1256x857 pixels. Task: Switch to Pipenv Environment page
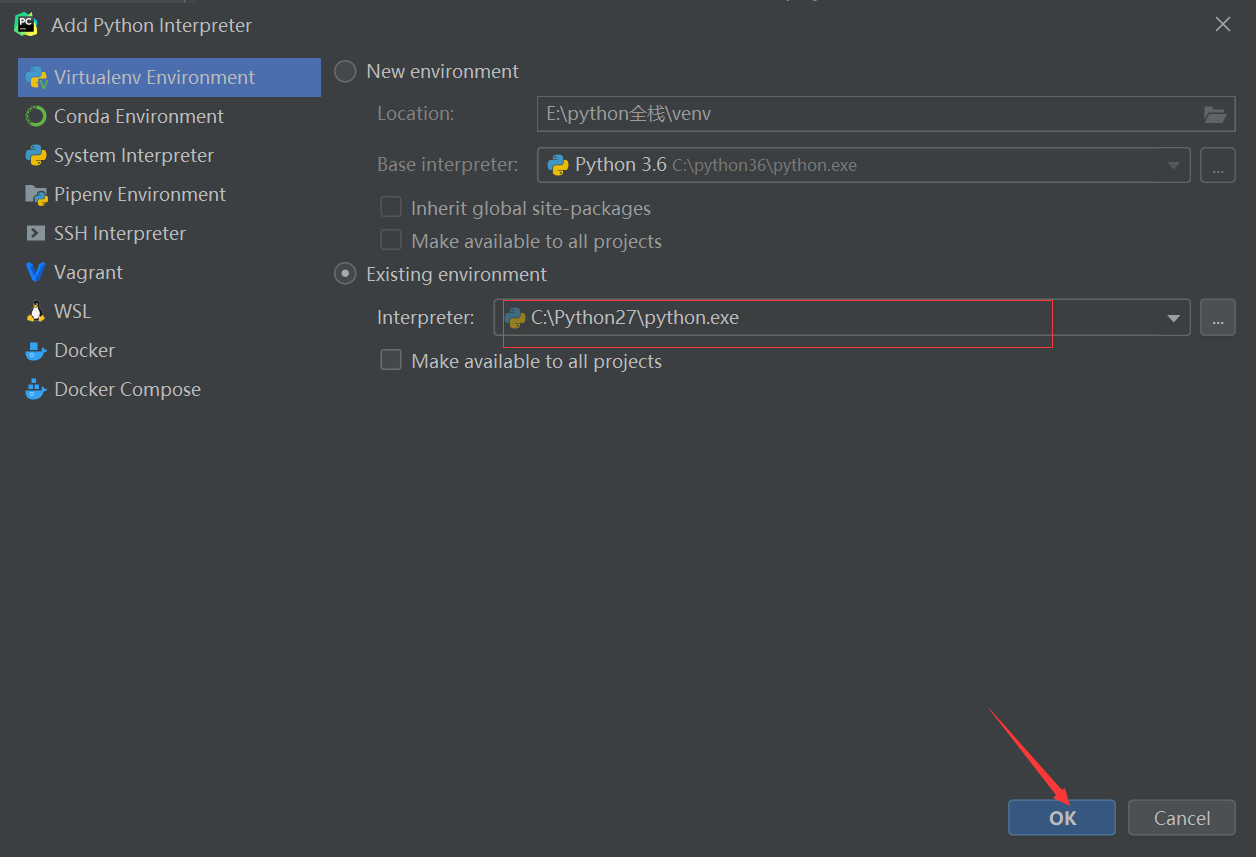point(169,195)
